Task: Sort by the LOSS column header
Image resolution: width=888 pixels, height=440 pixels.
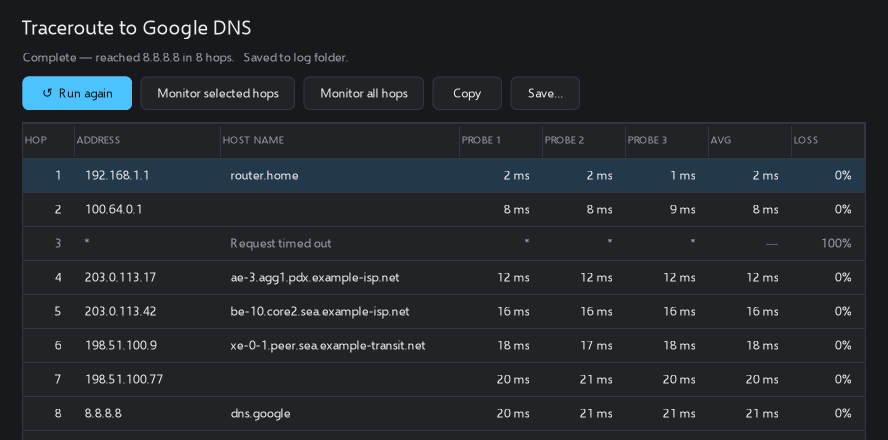Action: [x=828, y=140]
